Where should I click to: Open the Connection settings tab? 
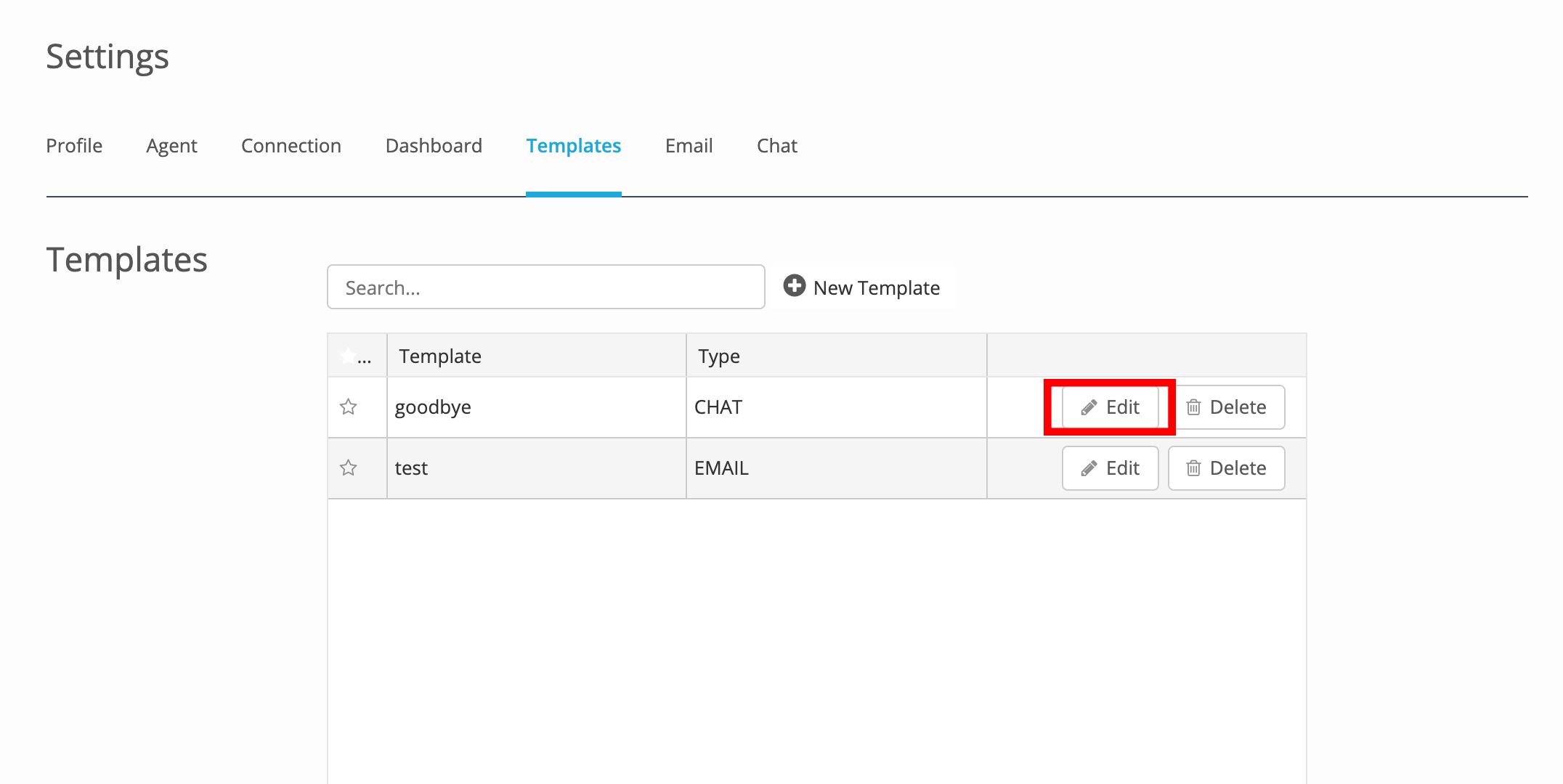click(x=291, y=146)
